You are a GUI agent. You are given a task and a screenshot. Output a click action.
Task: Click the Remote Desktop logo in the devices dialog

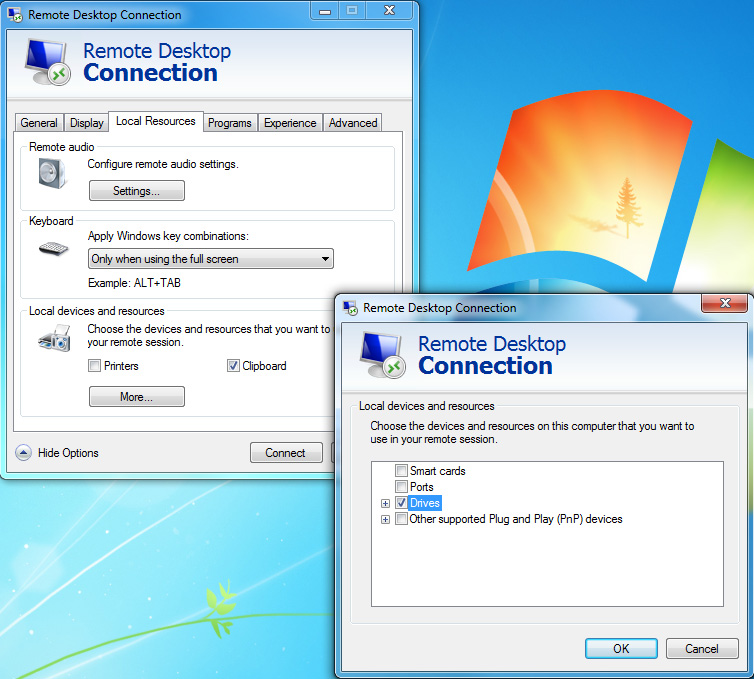point(383,355)
